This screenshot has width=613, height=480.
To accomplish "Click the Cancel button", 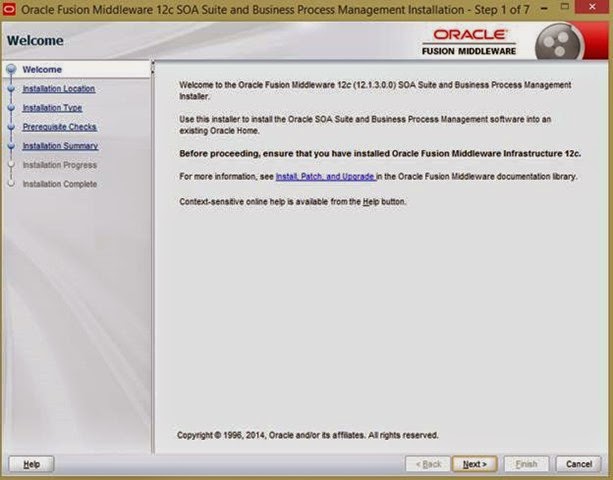I will 579,464.
